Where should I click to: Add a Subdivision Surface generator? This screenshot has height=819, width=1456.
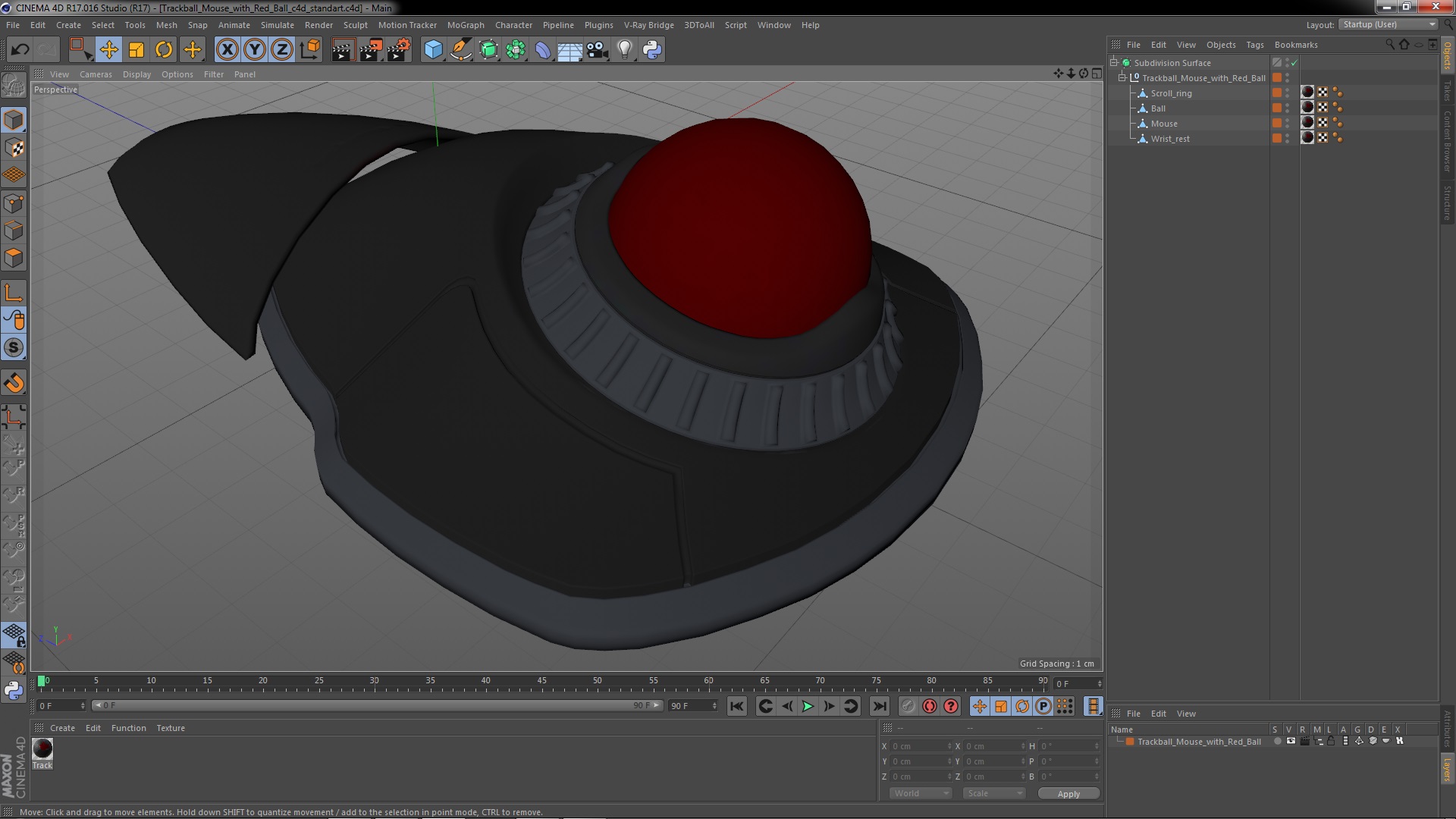point(488,50)
